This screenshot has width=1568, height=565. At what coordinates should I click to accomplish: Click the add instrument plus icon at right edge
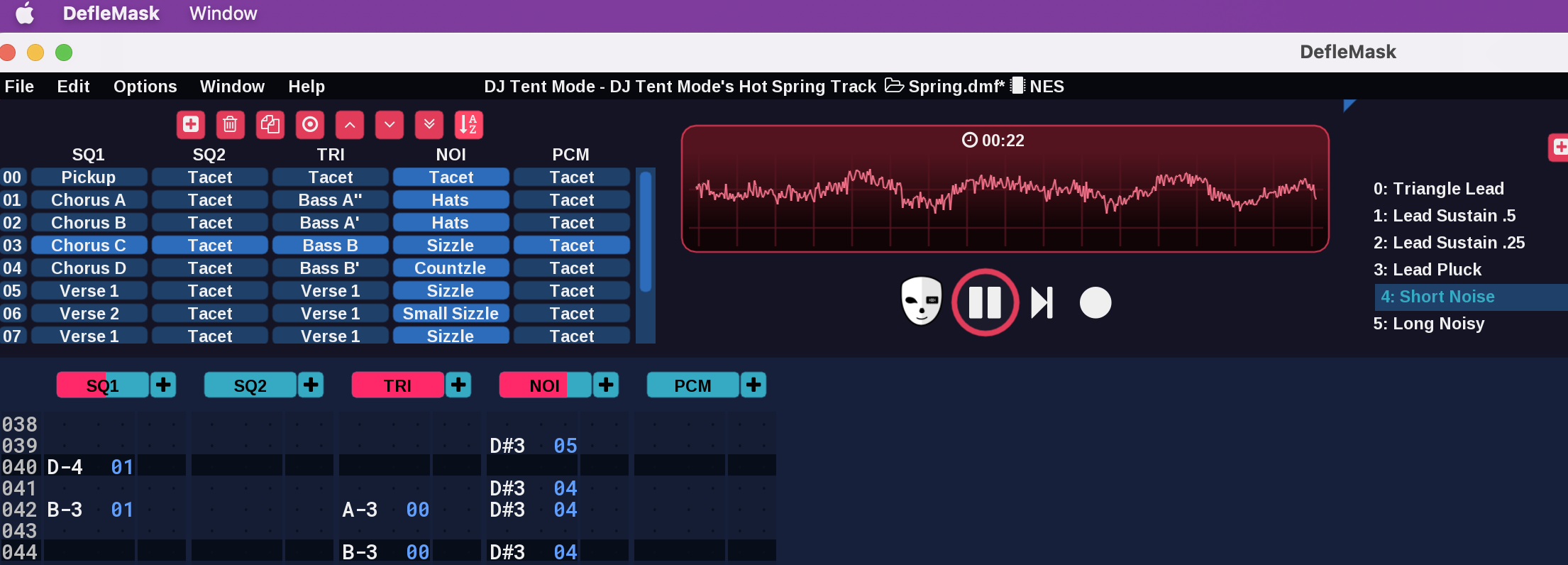click(1559, 148)
